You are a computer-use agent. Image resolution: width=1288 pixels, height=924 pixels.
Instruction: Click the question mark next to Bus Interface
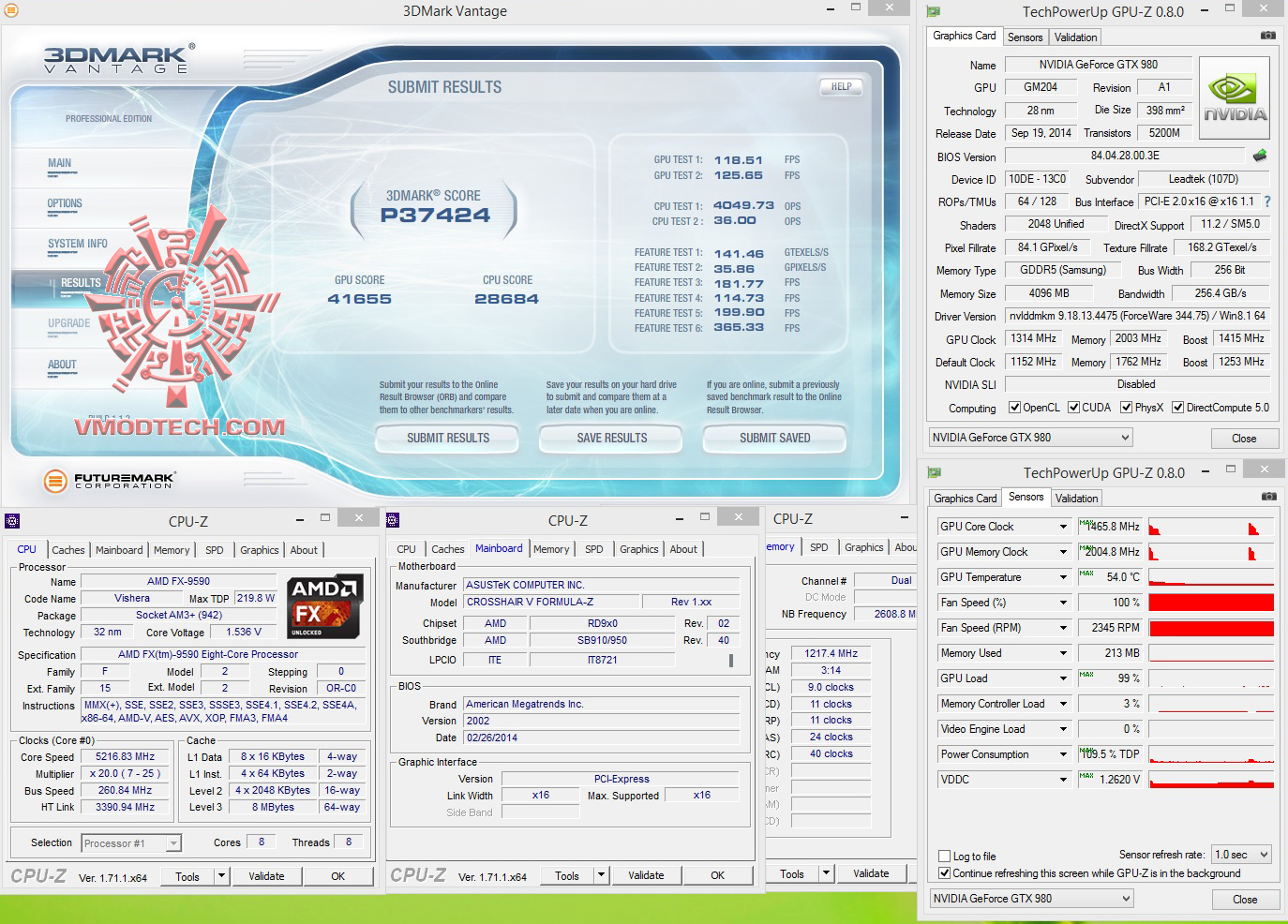[1267, 201]
